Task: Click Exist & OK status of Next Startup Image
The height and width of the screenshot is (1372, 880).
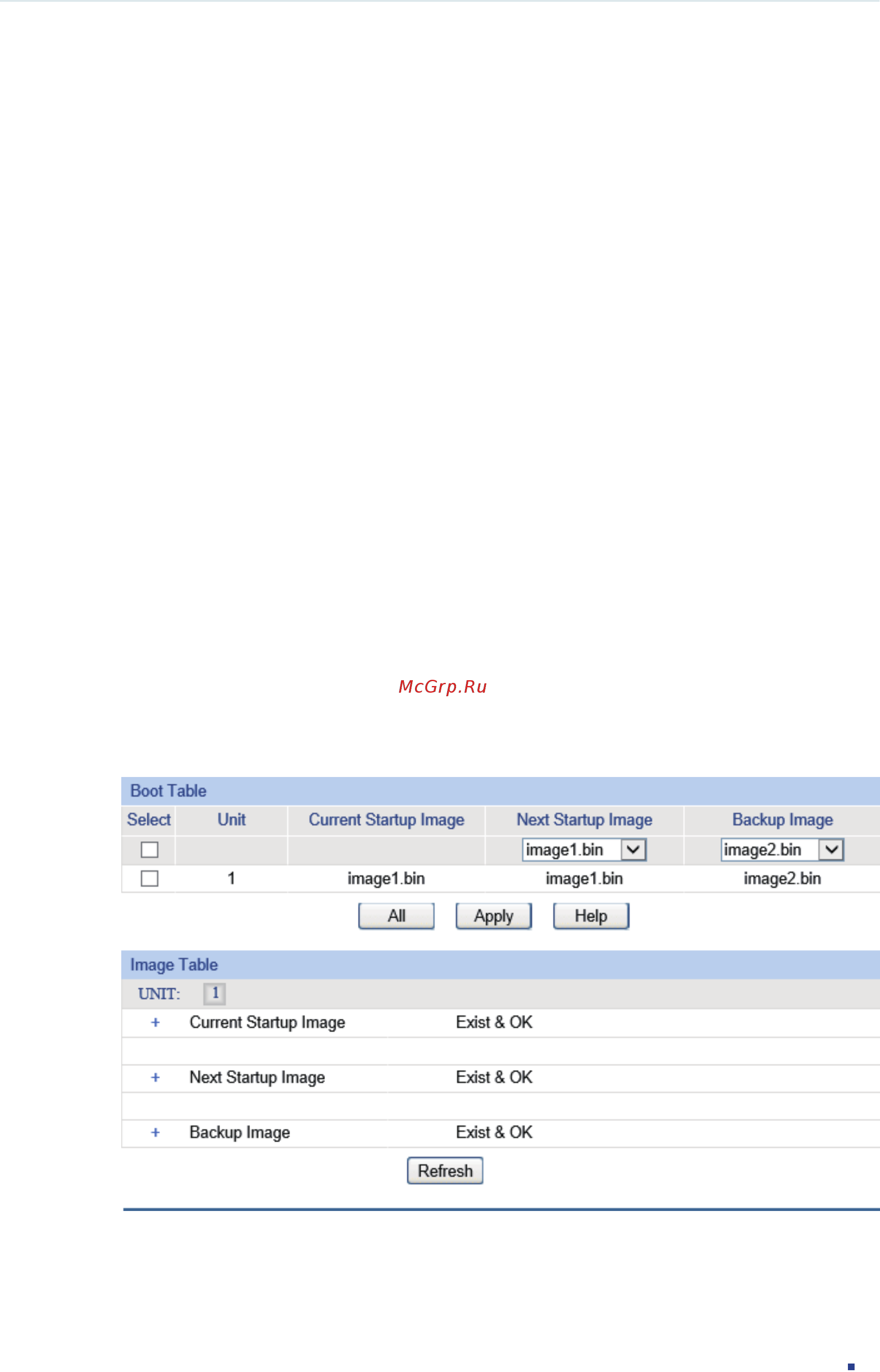Action: [494, 1078]
